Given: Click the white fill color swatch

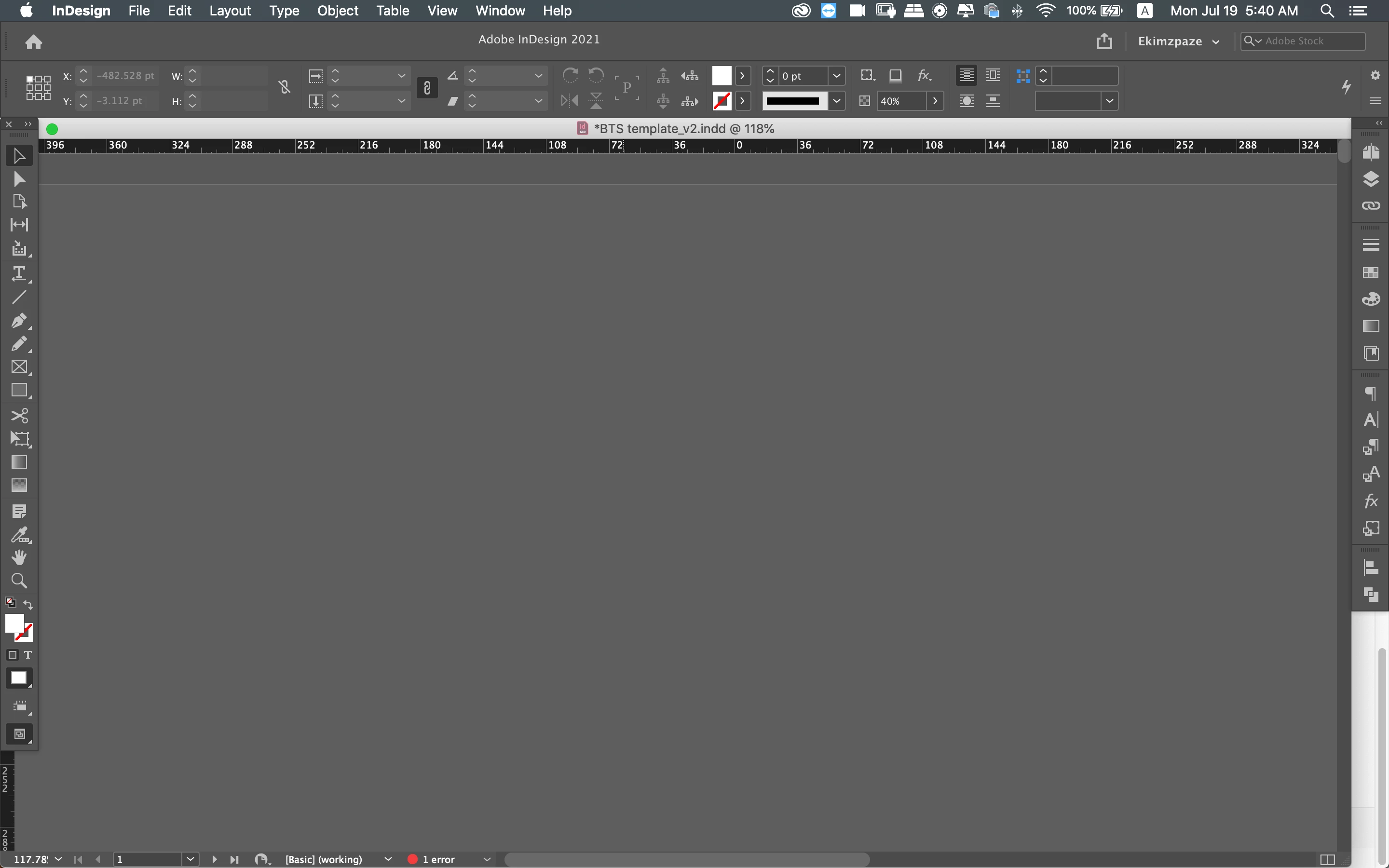Looking at the screenshot, I should tap(722, 76).
